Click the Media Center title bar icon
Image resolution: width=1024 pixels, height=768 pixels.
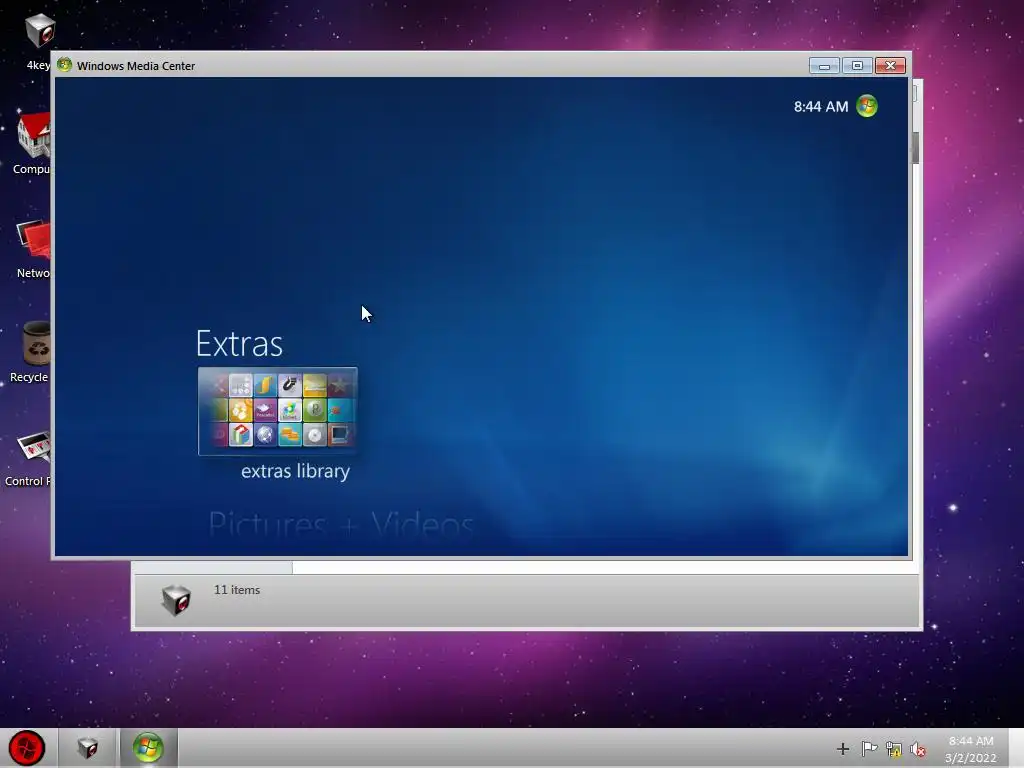tap(64, 65)
